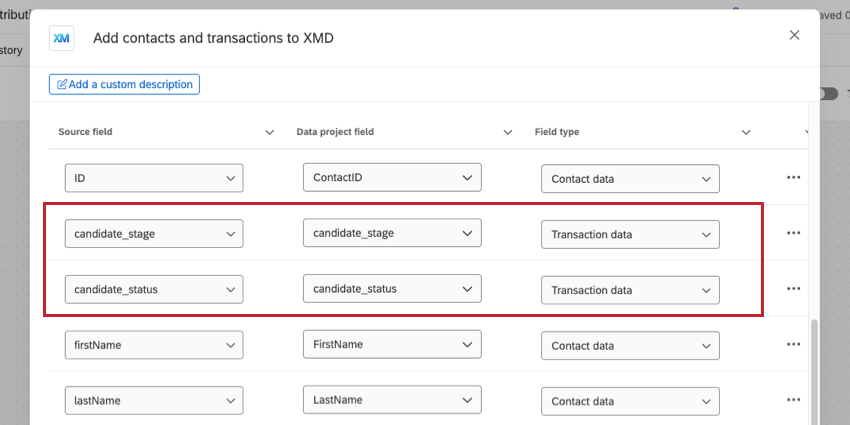The image size is (850, 425).
Task: Open the FirstName data project dropdown
Action: pos(392,345)
